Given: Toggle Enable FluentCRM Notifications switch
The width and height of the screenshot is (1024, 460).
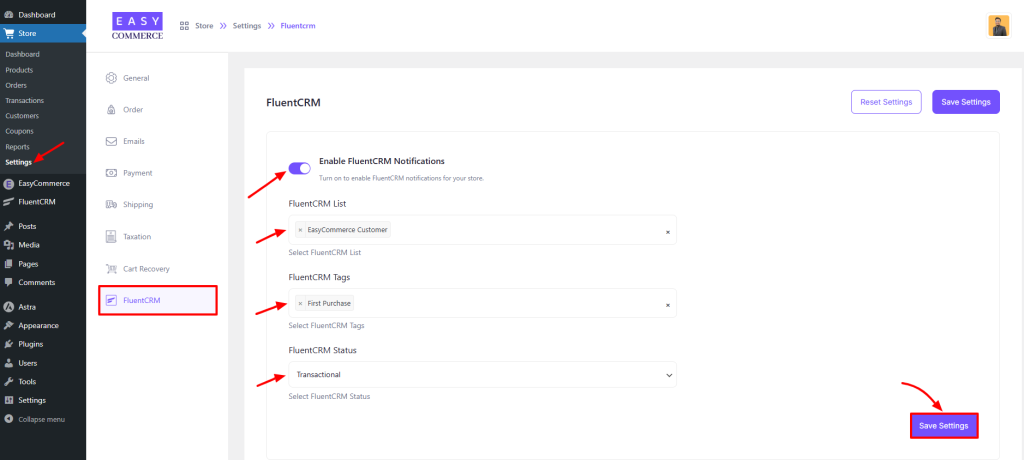Looking at the screenshot, I should point(300,169).
